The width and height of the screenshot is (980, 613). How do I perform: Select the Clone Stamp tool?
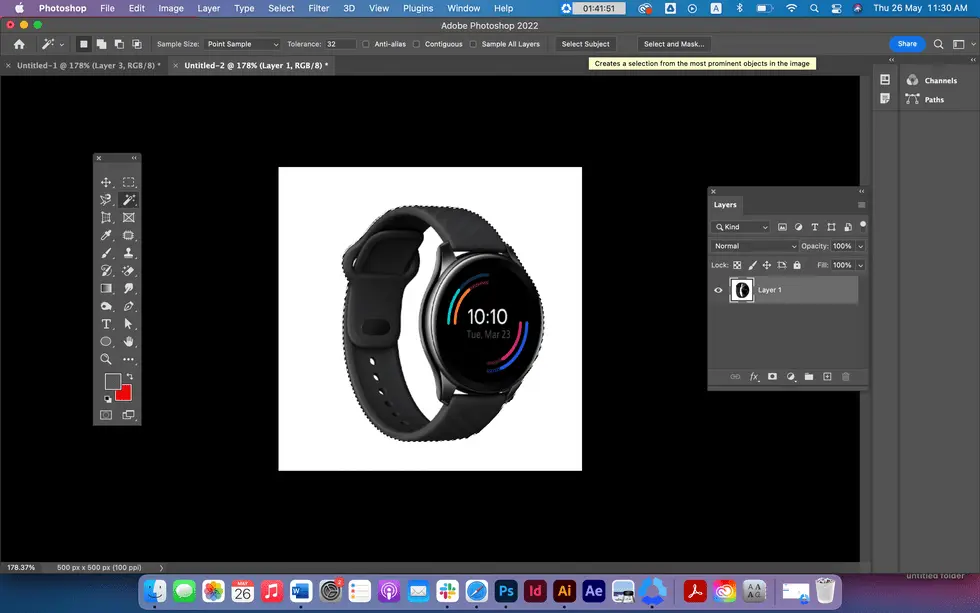tap(129, 255)
